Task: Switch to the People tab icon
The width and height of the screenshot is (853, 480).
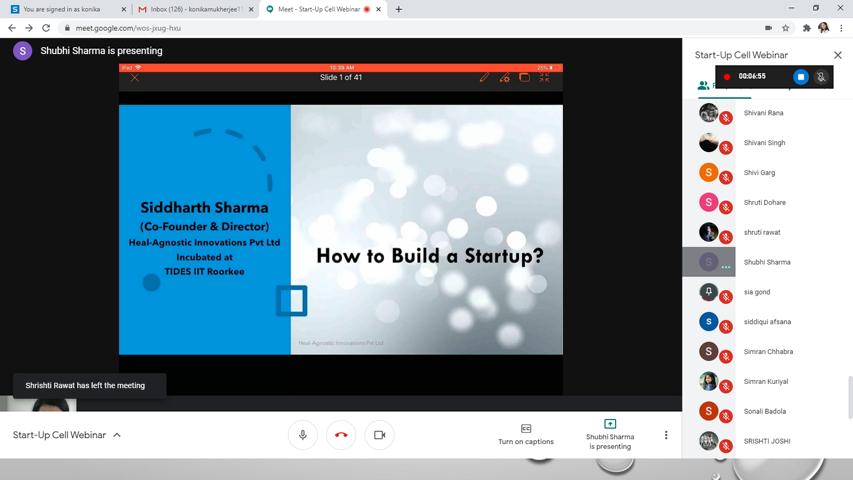Action: (703, 85)
